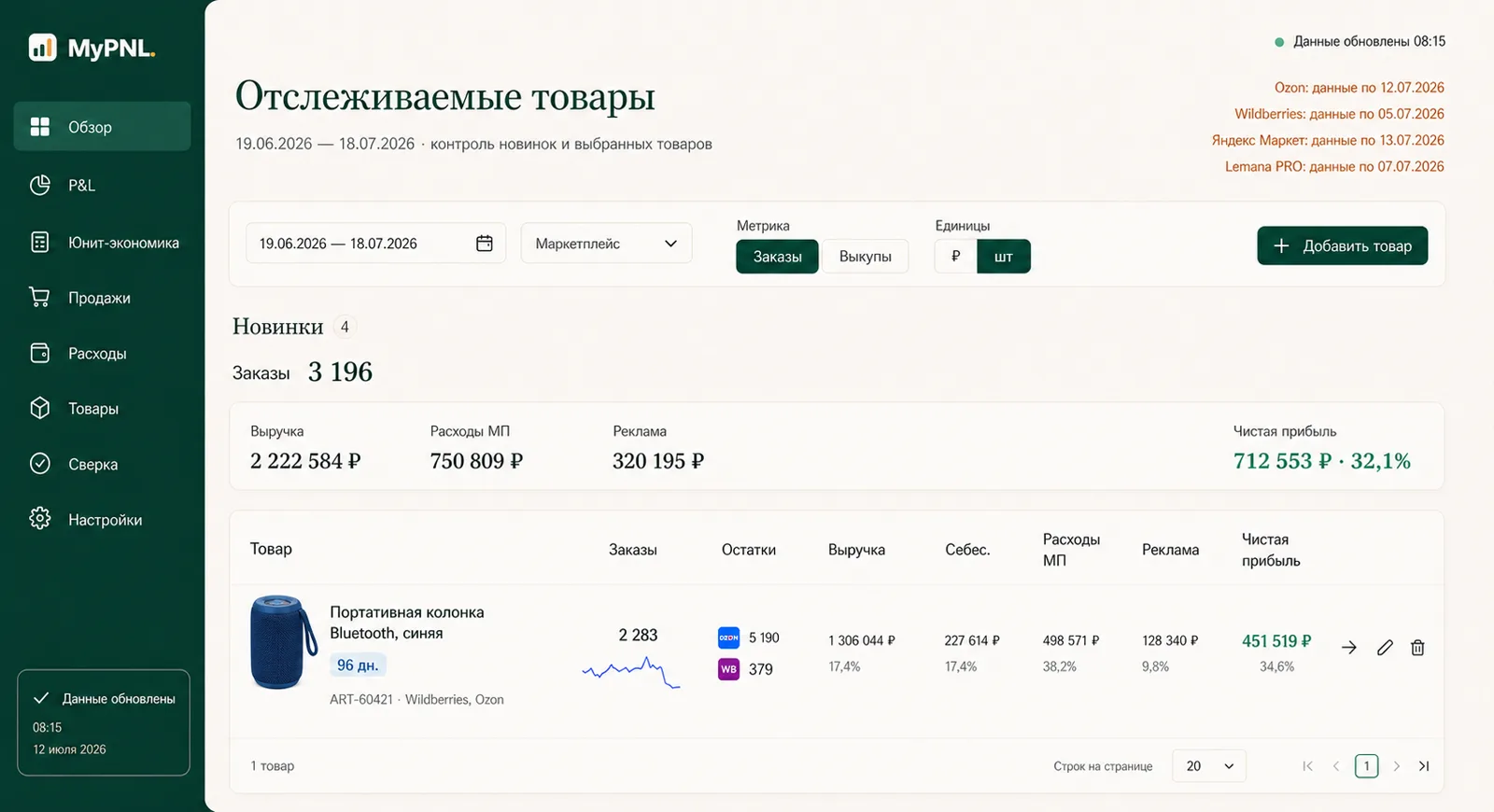Click the date range field 19.06.2026 — 18.07.2026
Screen dimensions: 1494x812
375,243
